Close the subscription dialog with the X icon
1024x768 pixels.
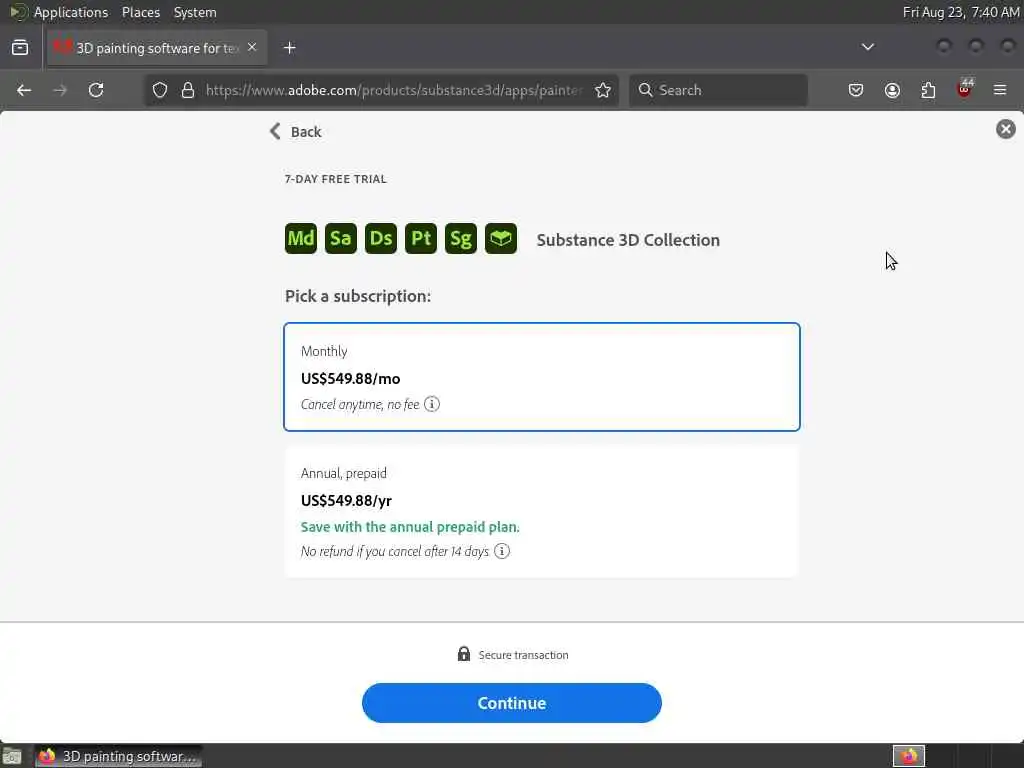tap(1006, 129)
